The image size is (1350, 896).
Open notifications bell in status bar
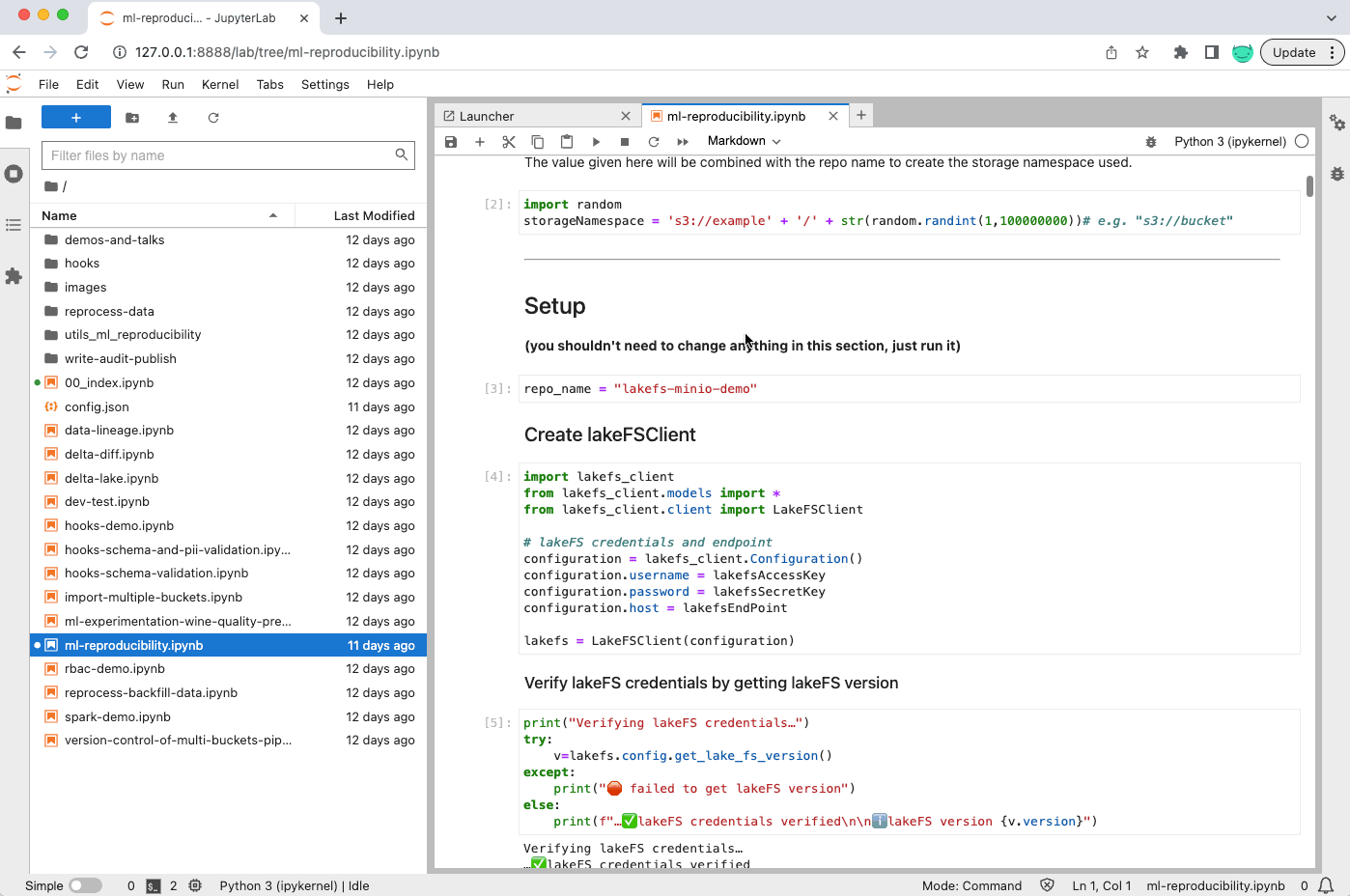1326,885
